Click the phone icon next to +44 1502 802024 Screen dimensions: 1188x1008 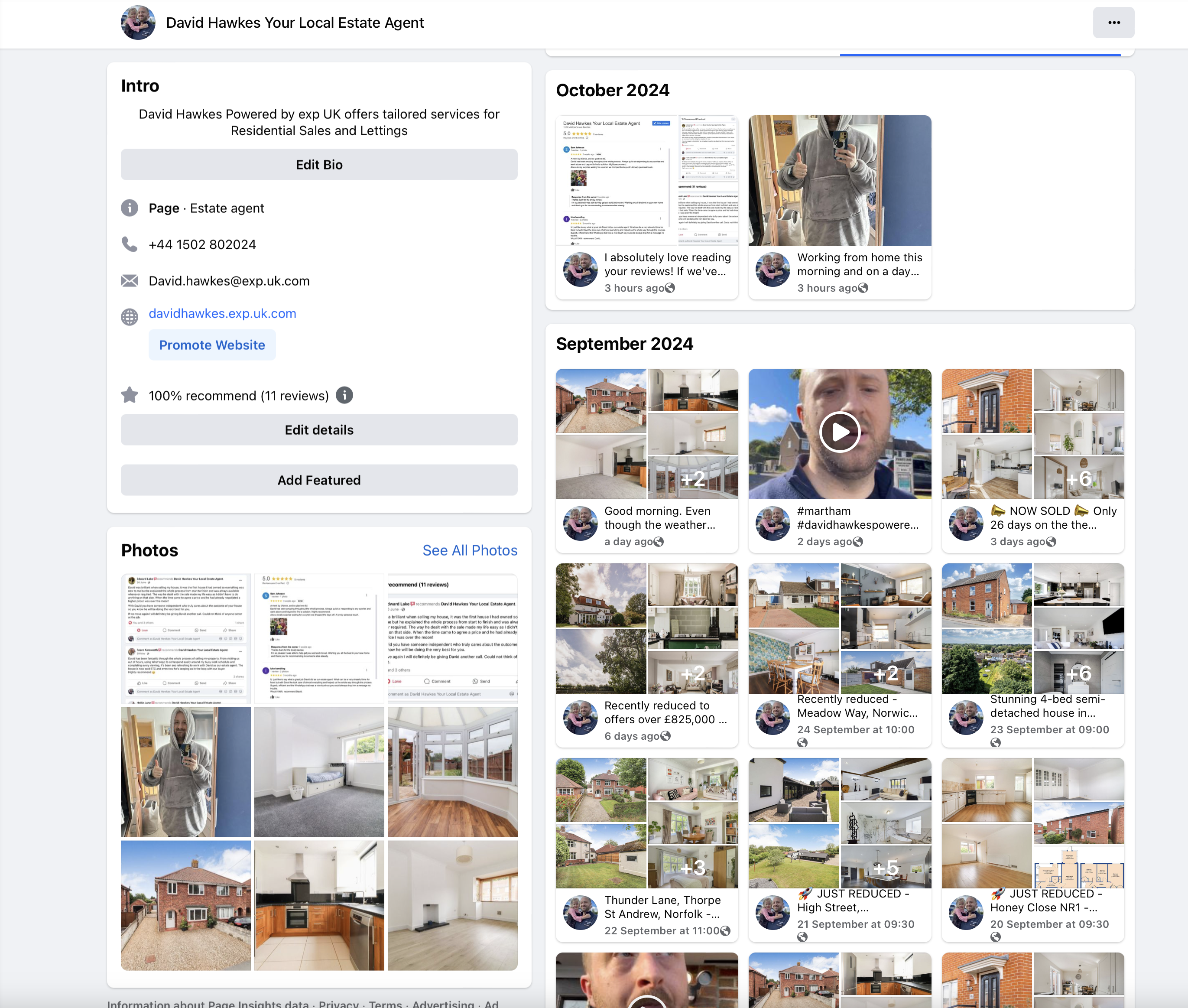click(130, 244)
